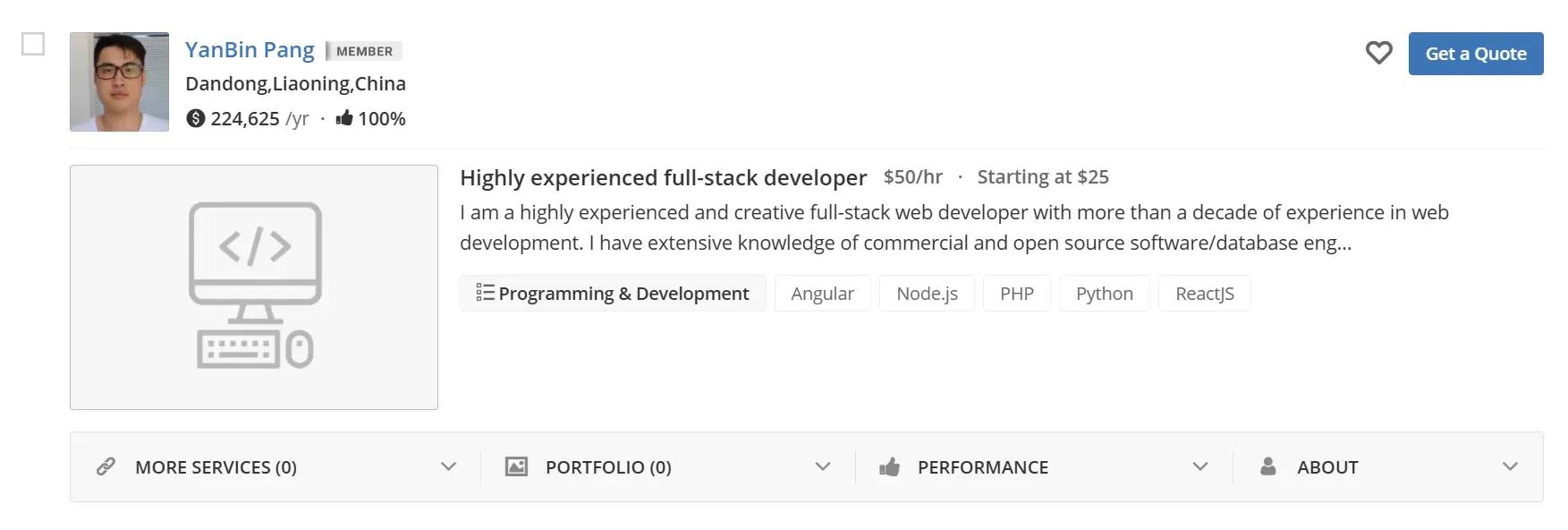Switch to the PERFORMANCE tab
Image resolution: width=1568 pixels, height=530 pixels.
[982, 466]
